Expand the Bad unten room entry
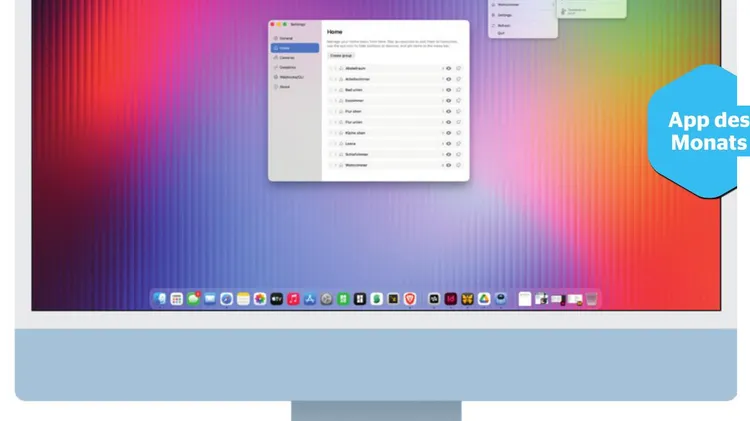750x421 pixels. [333, 90]
